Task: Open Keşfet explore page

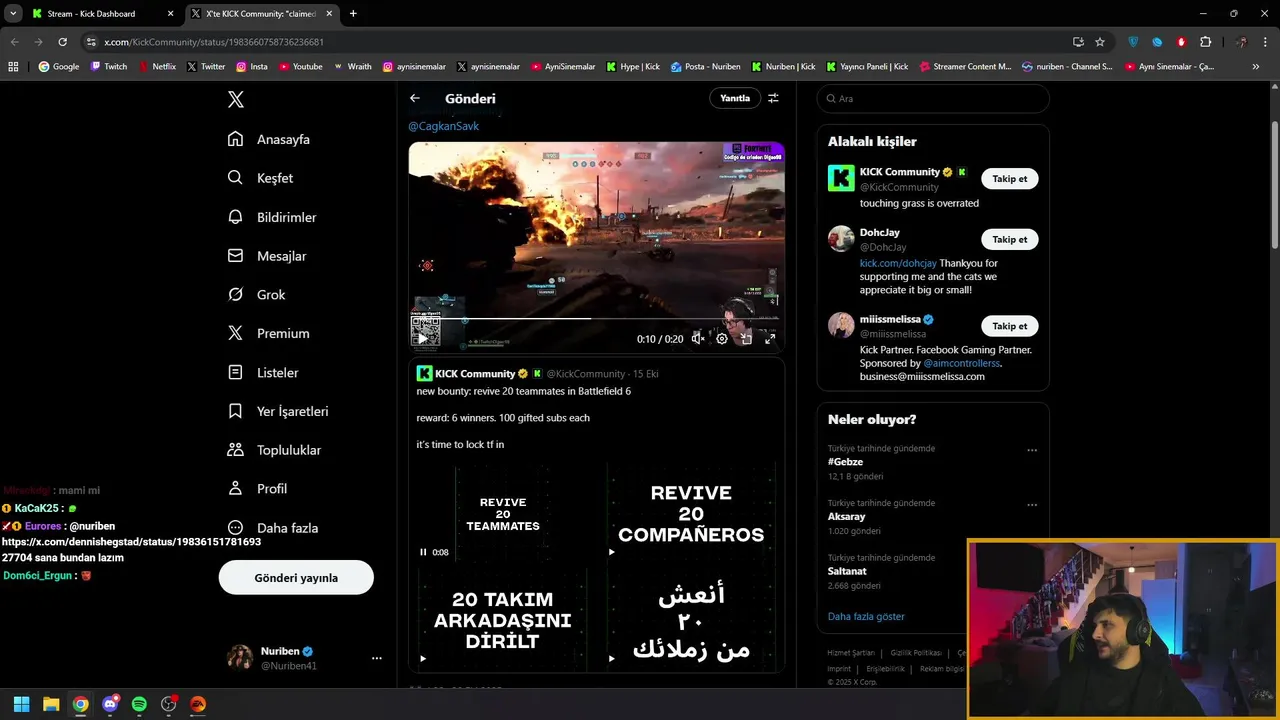Action: coord(260,178)
